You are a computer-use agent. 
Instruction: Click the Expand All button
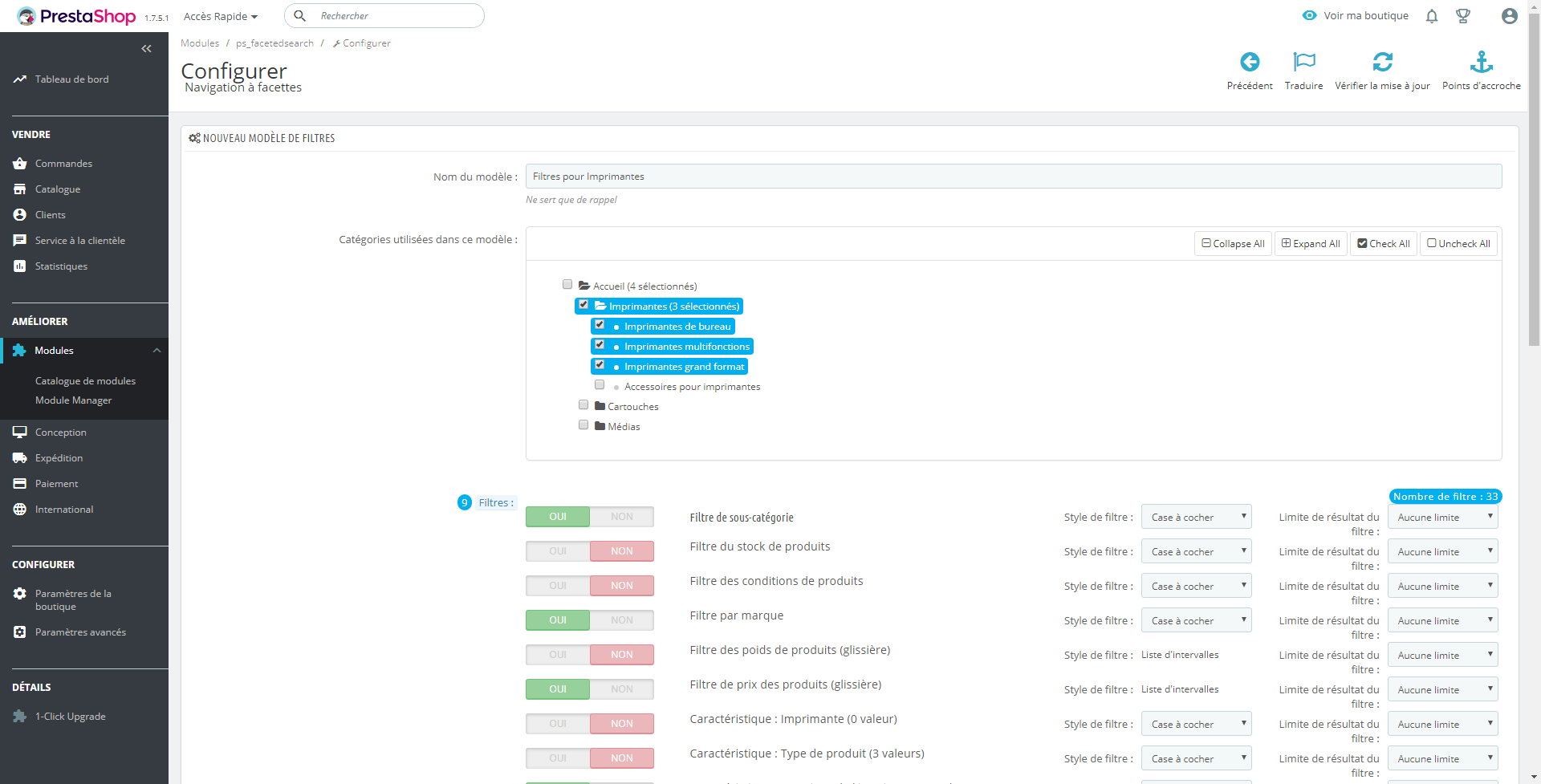tap(1311, 244)
